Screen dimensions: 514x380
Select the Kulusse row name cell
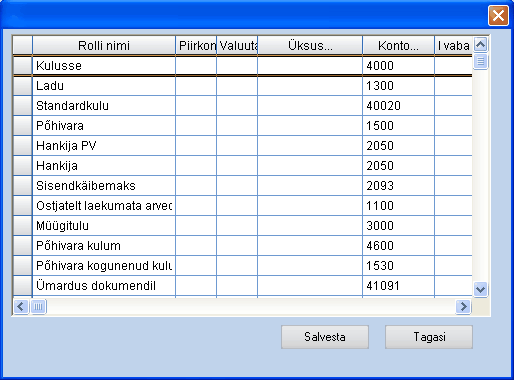(x=104, y=66)
